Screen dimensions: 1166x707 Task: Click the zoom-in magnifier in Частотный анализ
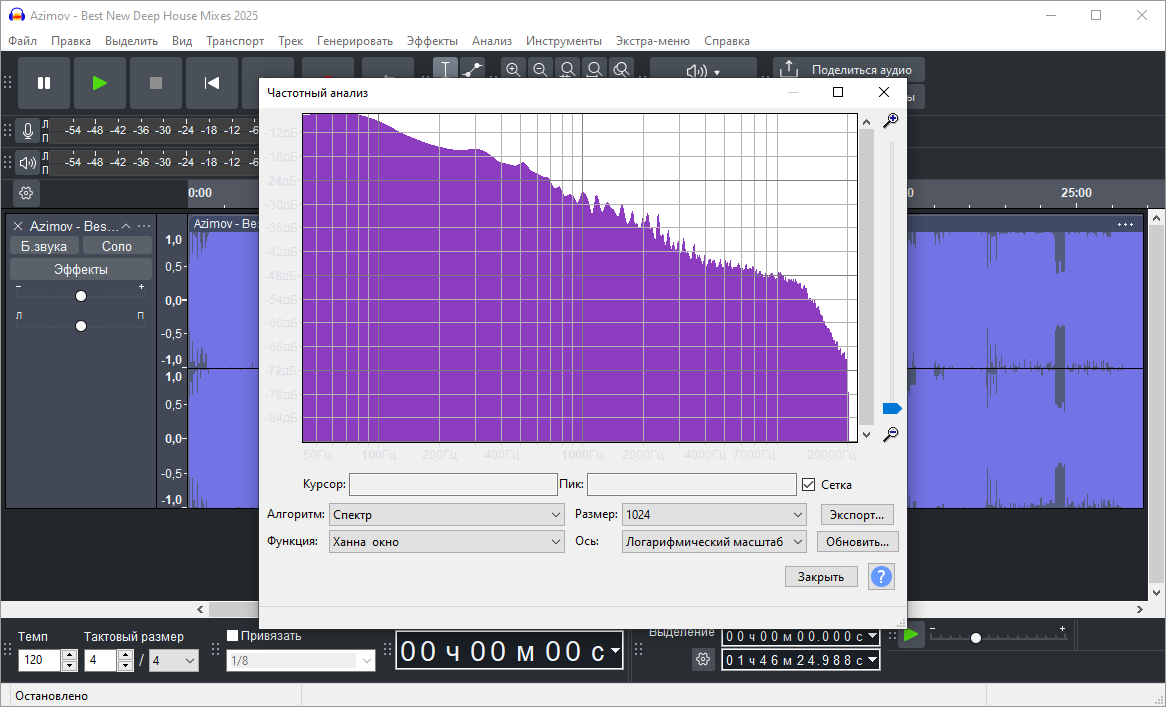click(890, 120)
